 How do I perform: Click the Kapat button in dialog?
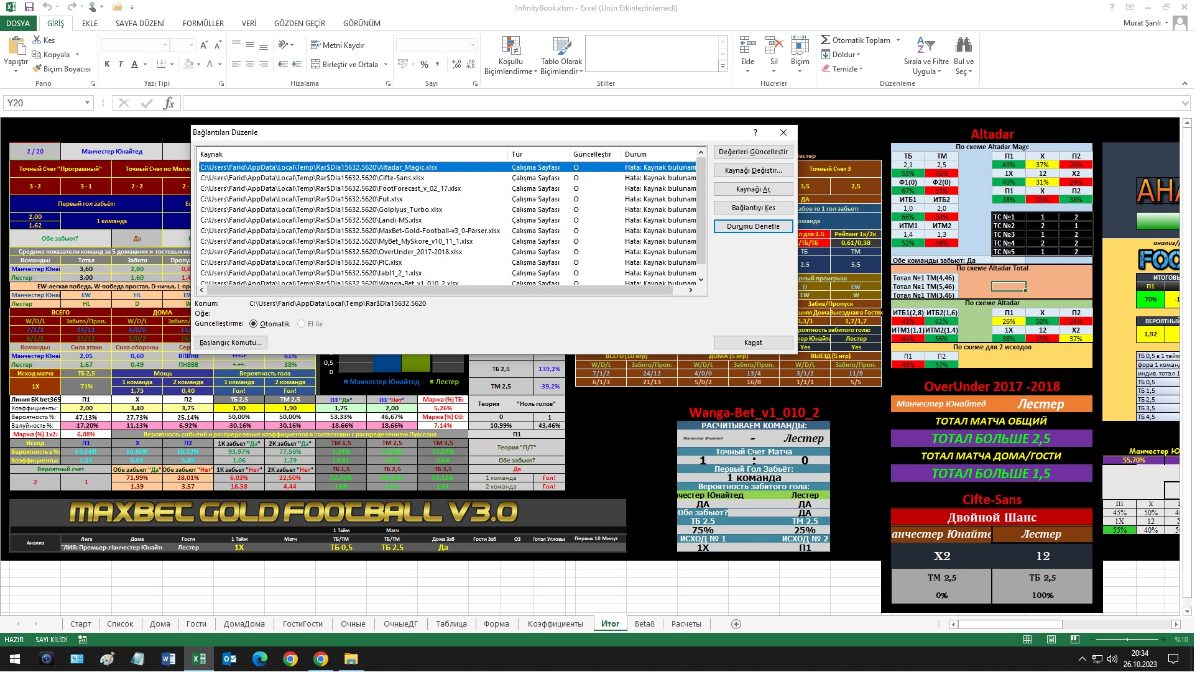pos(753,342)
